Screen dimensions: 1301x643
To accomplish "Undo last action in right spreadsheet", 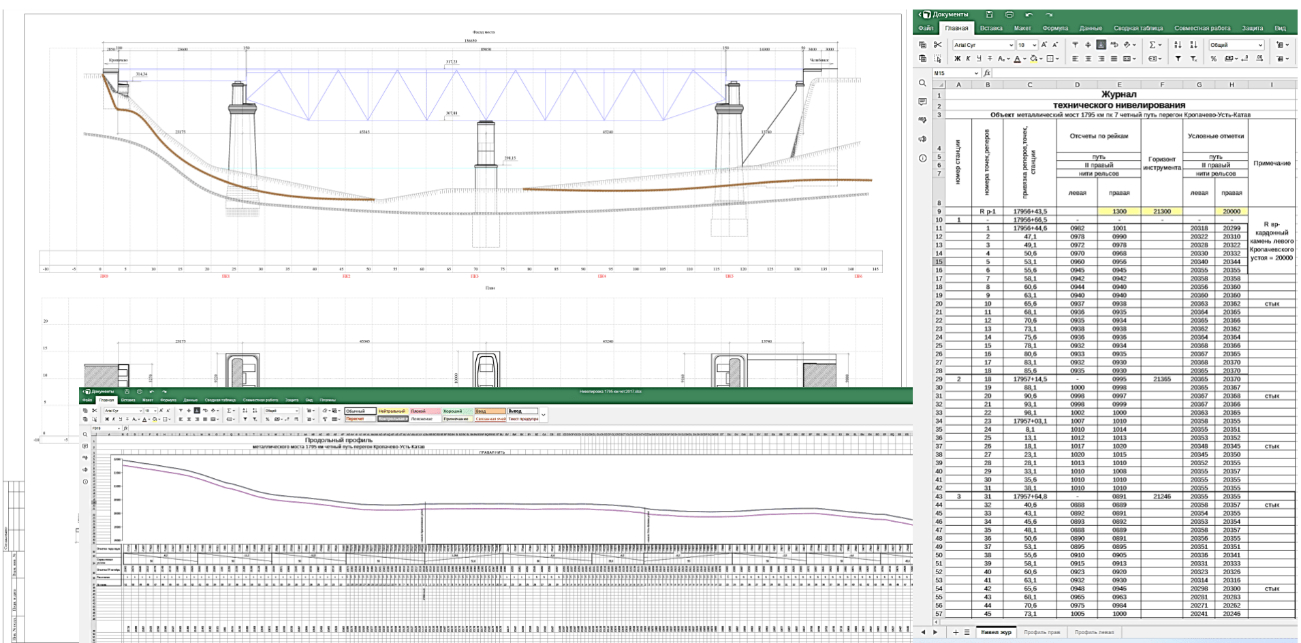I will 1027,14.
